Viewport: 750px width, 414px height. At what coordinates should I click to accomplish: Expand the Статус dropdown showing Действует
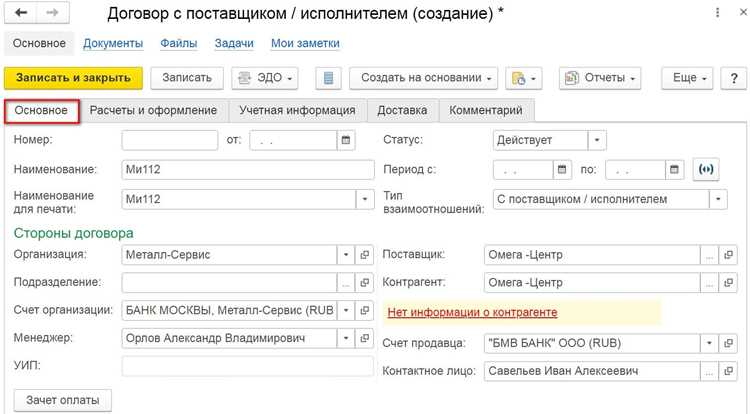click(x=597, y=140)
